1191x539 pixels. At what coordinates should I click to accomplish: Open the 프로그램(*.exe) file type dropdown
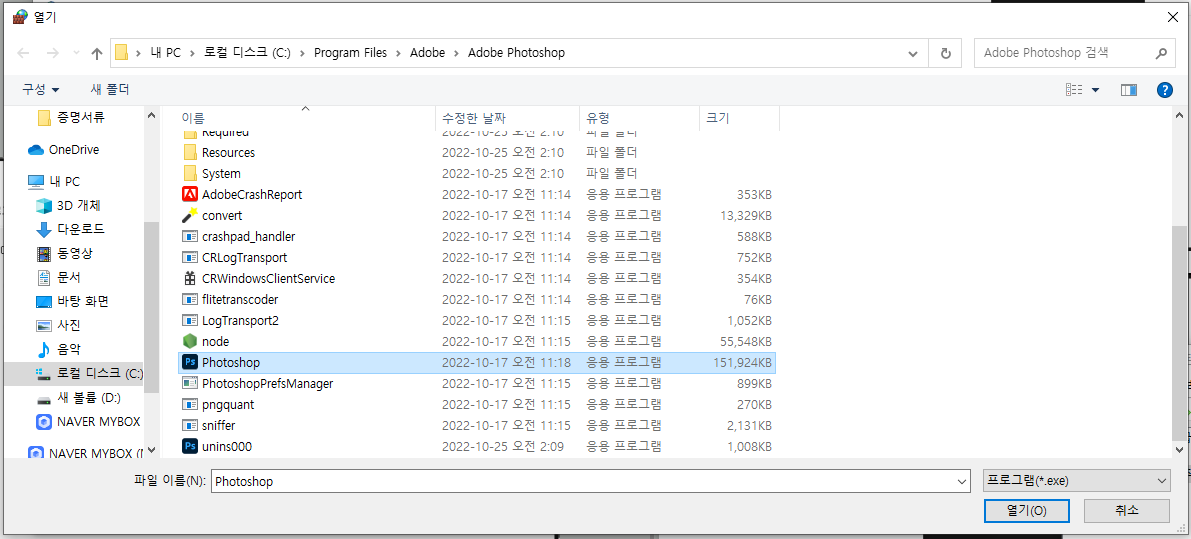[x=1076, y=481]
